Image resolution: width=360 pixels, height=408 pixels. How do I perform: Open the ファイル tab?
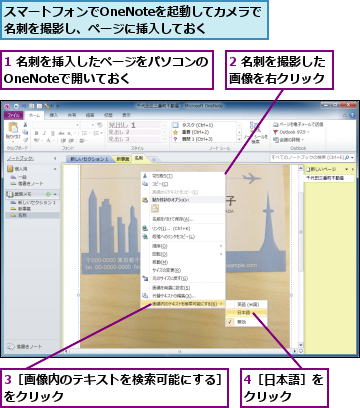click(x=14, y=115)
